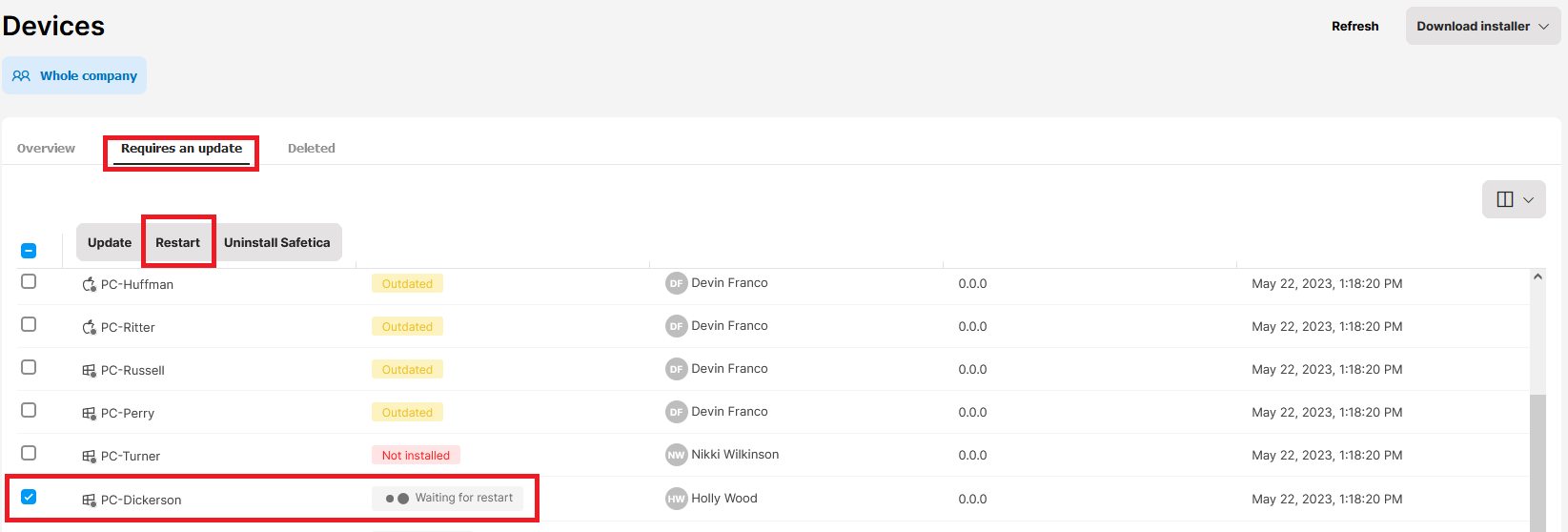The width and height of the screenshot is (1568, 532).
Task: Click Holly Wood's HW avatar
Action: tap(676, 499)
